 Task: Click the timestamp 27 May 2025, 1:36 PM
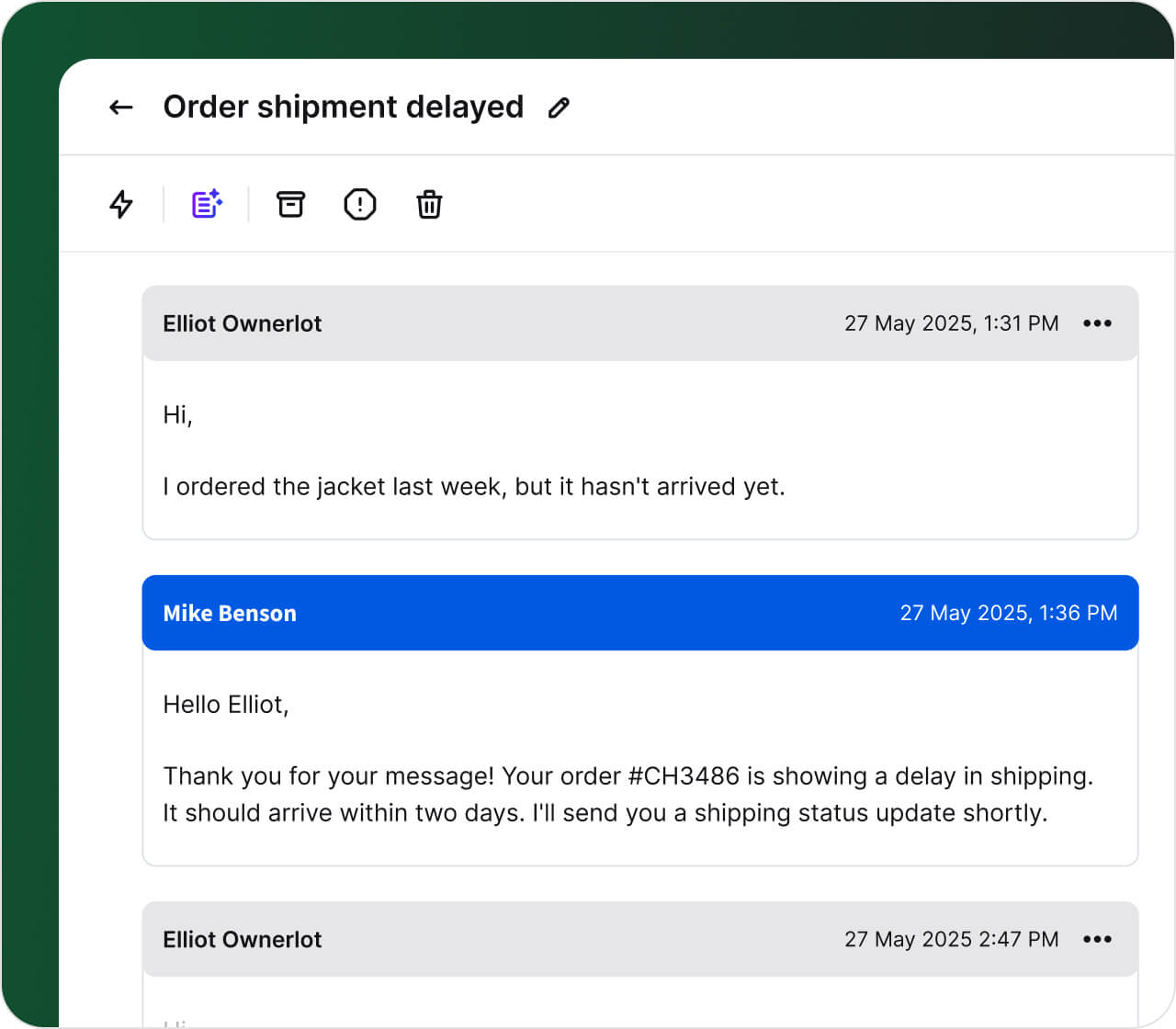[x=1010, y=613]
